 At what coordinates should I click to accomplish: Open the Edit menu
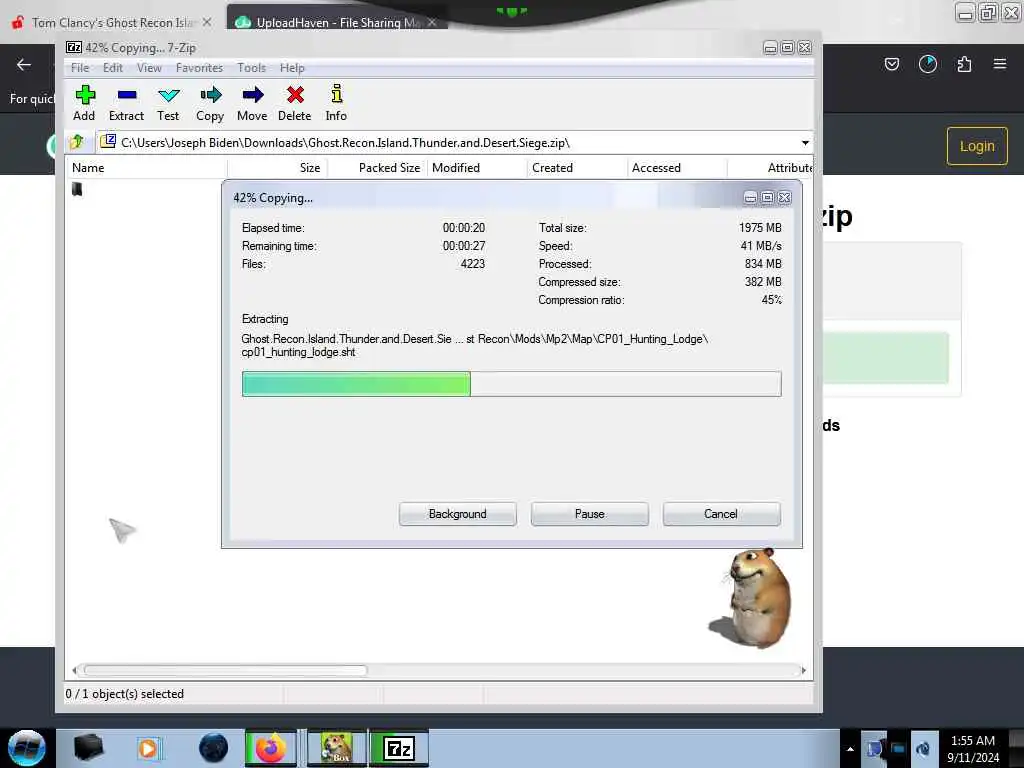pyautogui.click(x=112, y=68)
